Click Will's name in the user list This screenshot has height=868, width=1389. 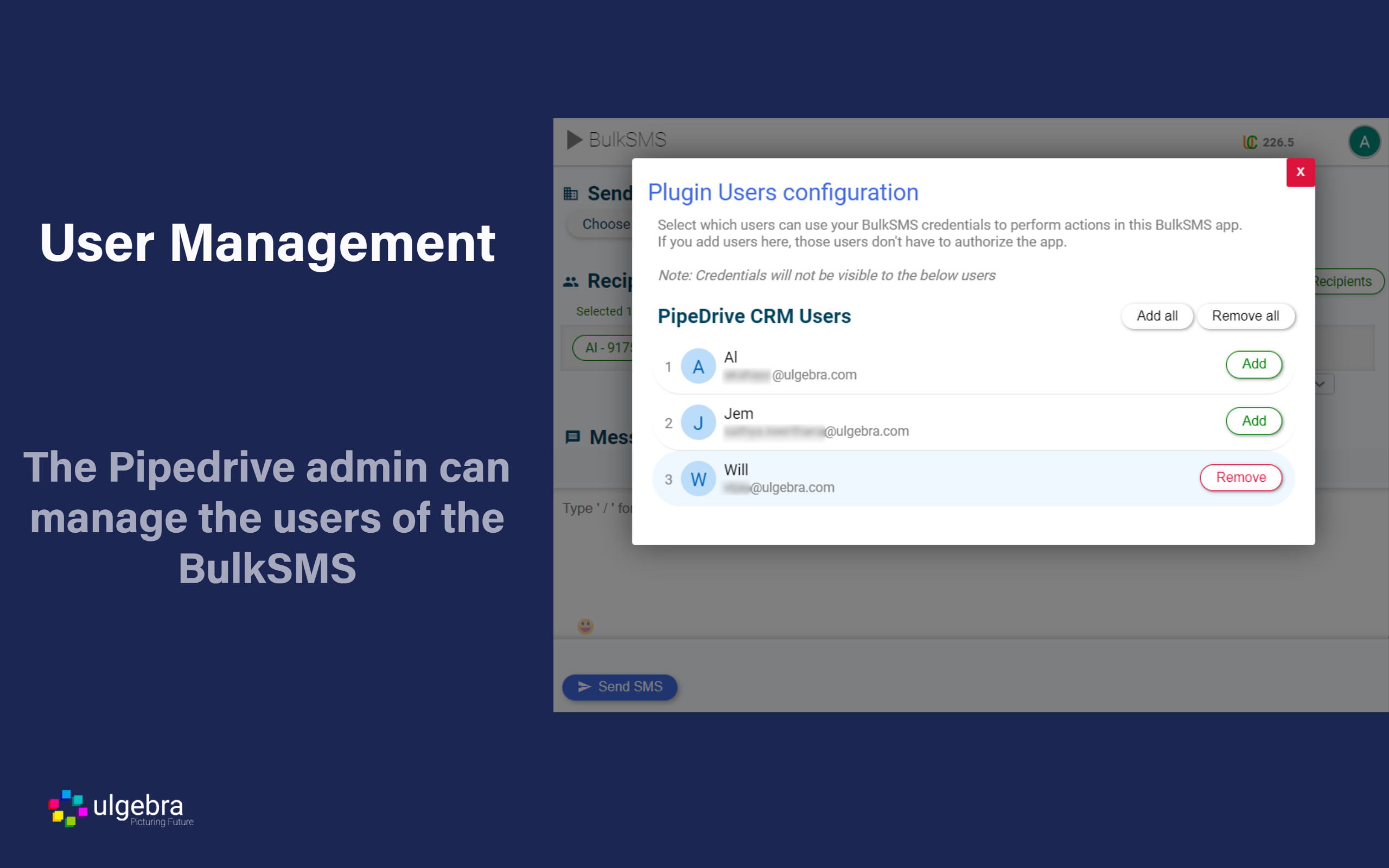point(736,470)
